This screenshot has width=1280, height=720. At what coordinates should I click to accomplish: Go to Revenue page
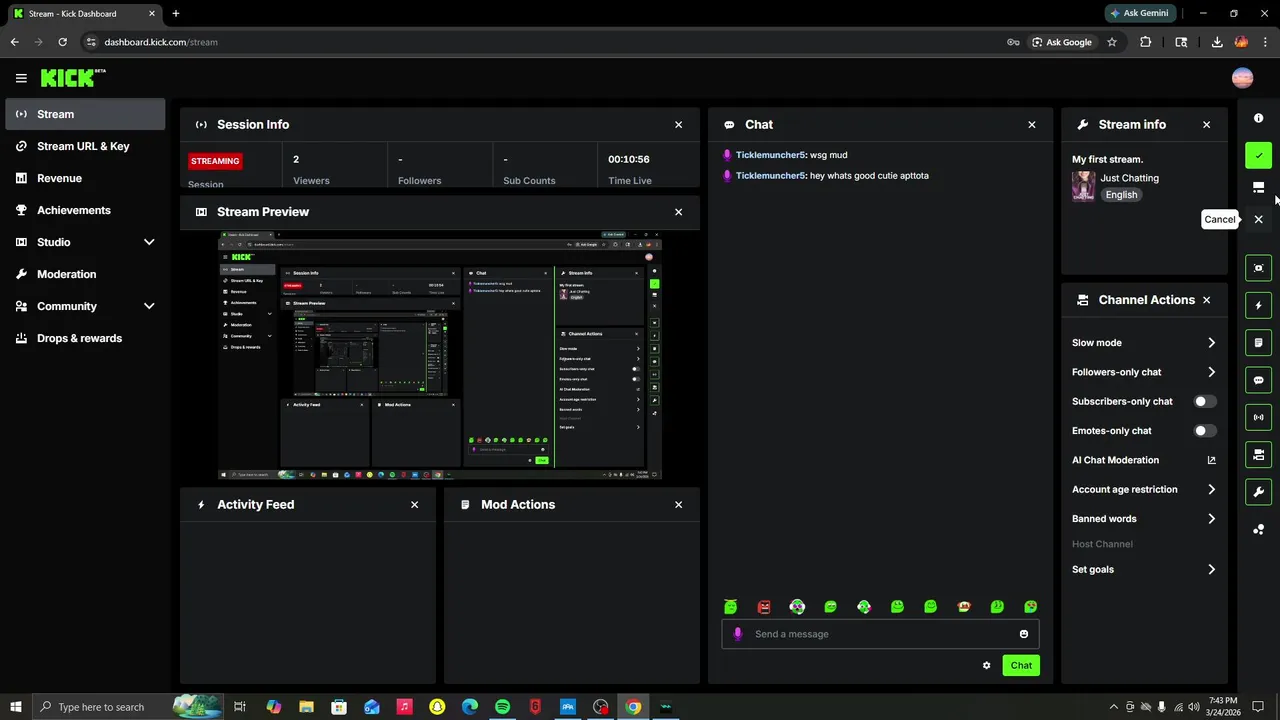click(85, 178)
